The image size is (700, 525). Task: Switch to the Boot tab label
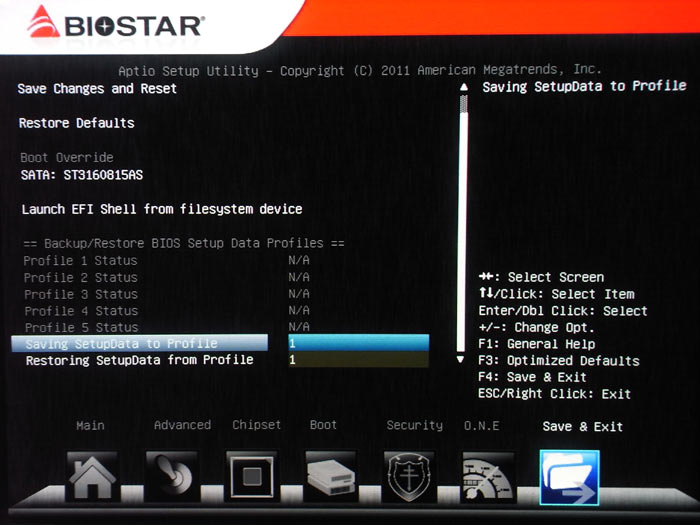[x=323, y=425]
